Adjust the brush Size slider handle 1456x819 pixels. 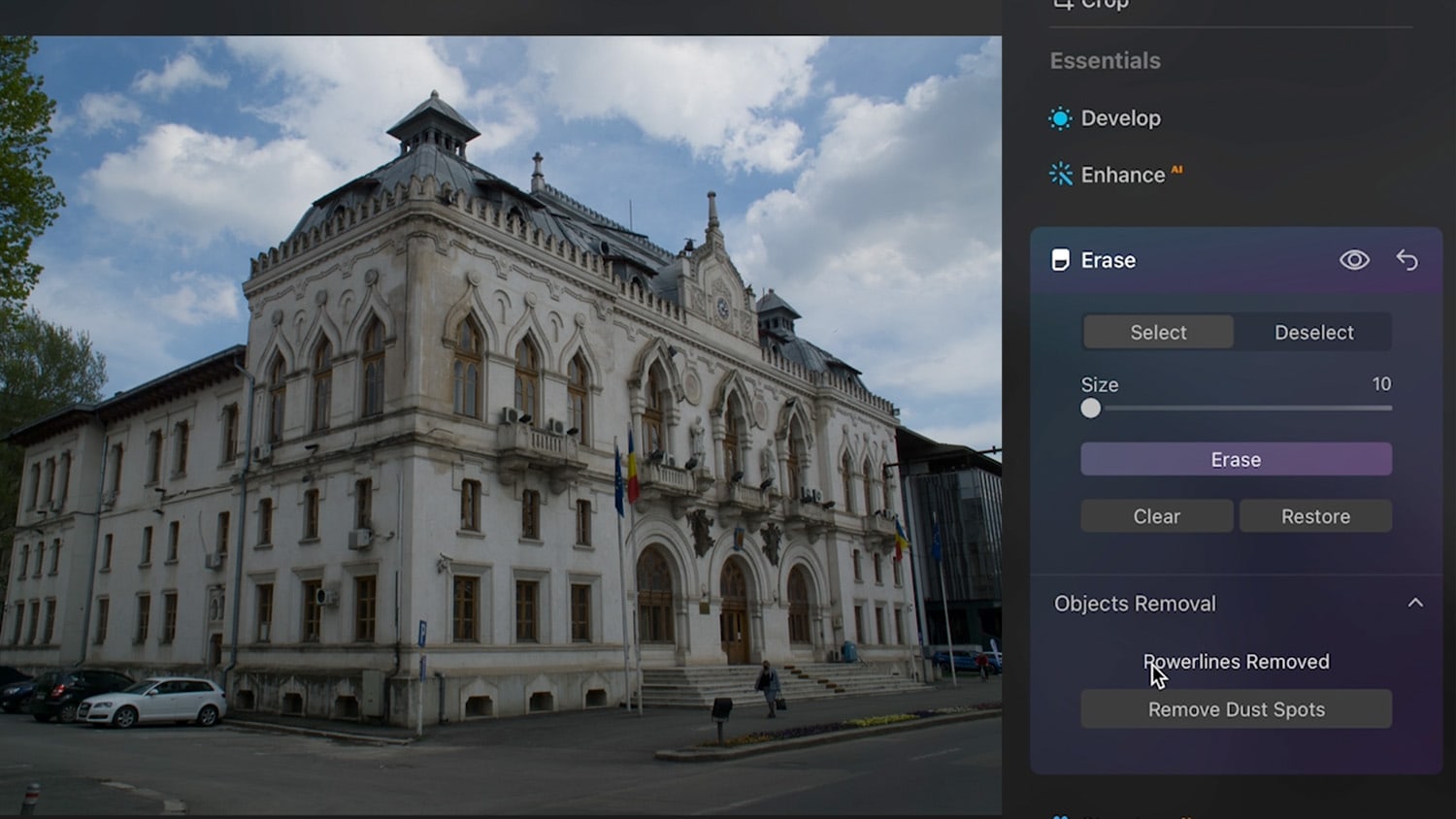[1091, 409]
